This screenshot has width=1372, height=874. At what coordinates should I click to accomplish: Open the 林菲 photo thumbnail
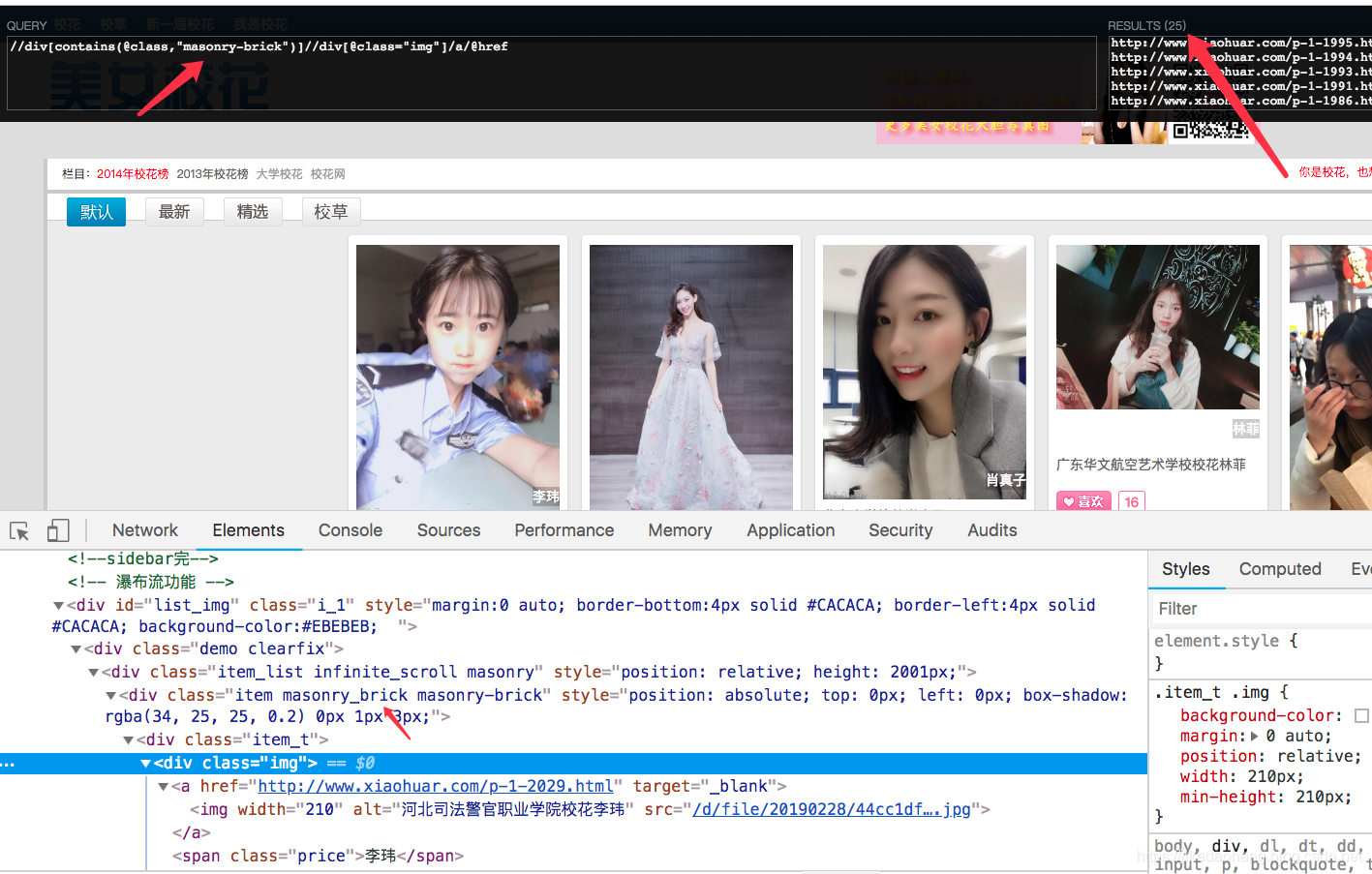[1158, 327]
